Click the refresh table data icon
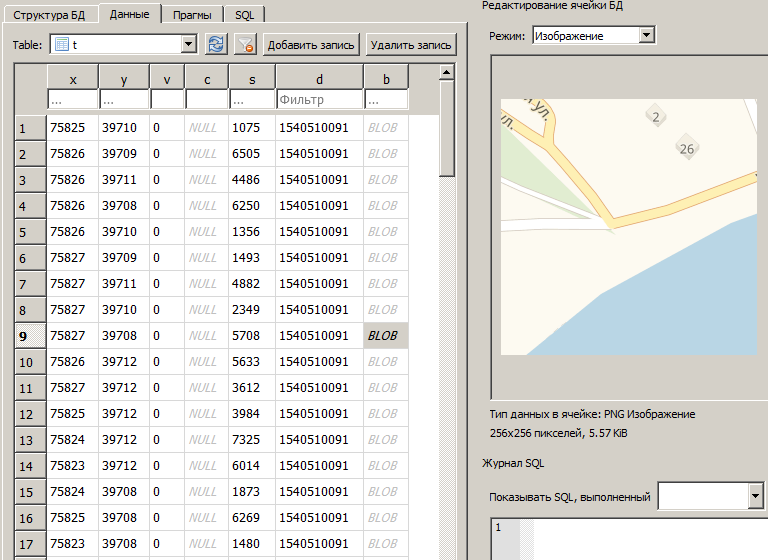Image resolution: width=768 pixels, height=560 pixels. pyautogui.click(x=215, y=44)
